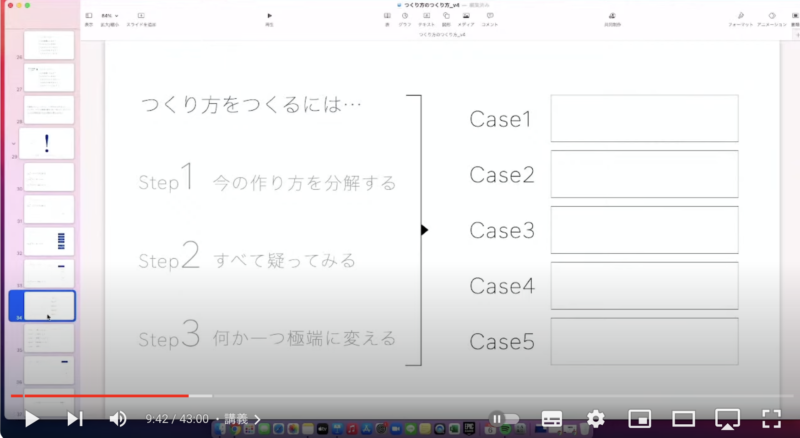
Task: Open the Format panel in Keynote toolbar
Action: coord(740,17)
